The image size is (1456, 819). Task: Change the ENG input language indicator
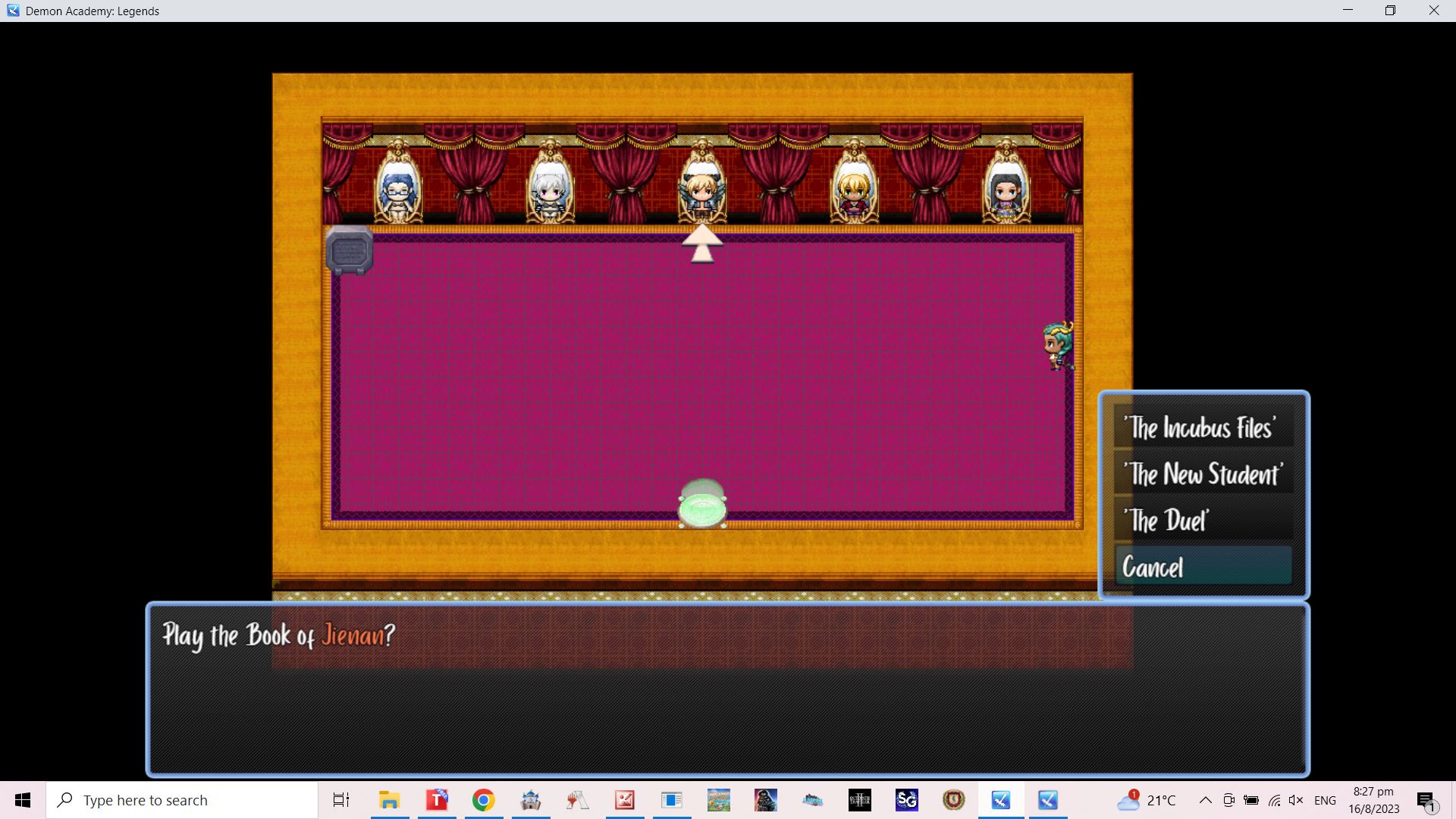tap(1325, 800)
